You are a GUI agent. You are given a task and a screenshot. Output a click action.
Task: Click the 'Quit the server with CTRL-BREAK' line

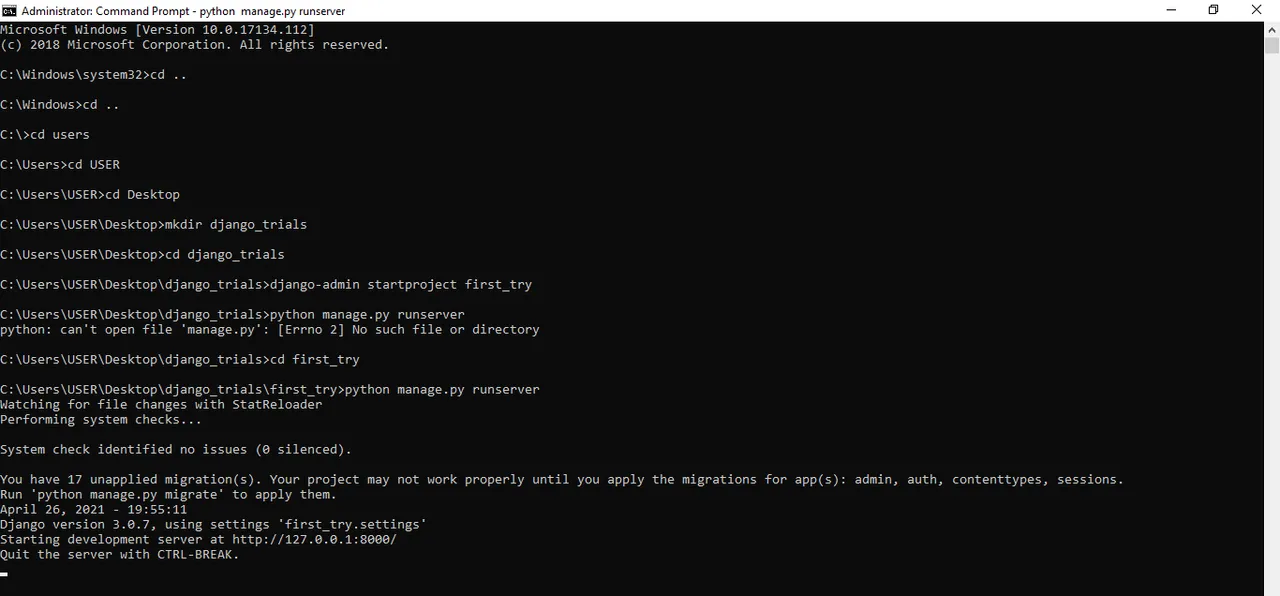click(x=119, y=554)
